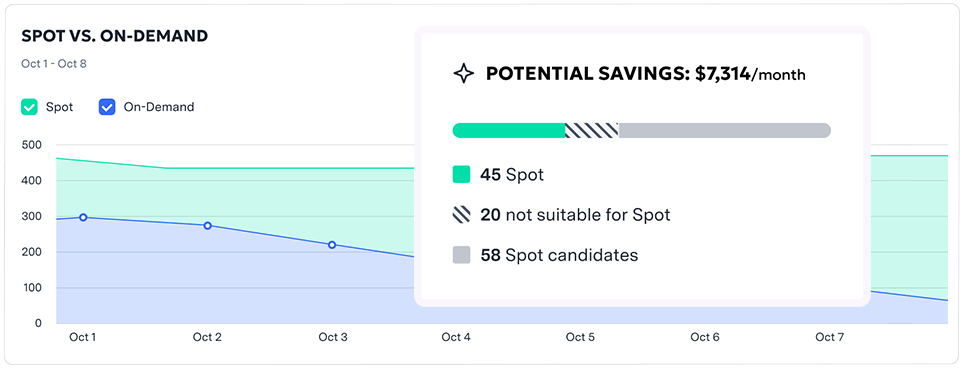Viewport: 965px width, 370px height.
Task: Click the Spot vs. On-Demand chart title
Action: click(114, 36)
